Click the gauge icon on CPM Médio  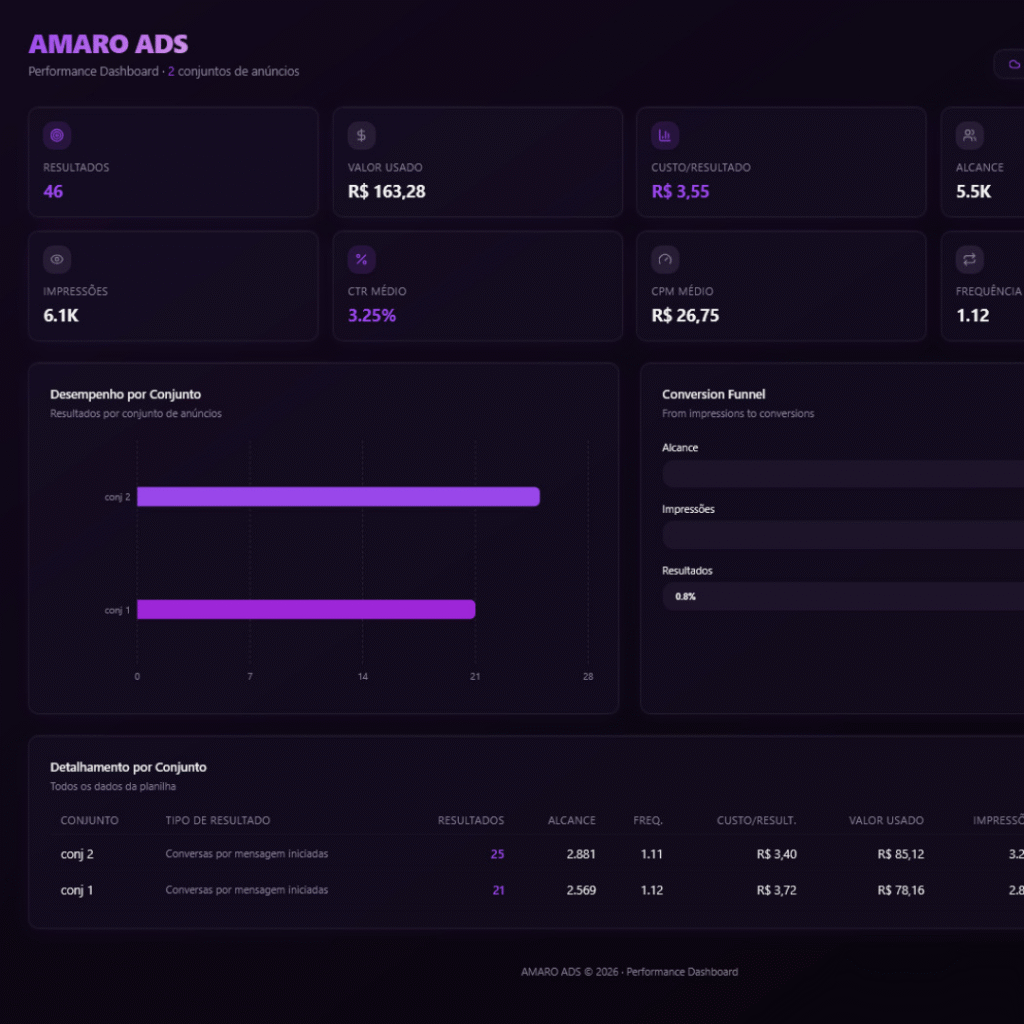coord(665,260)
